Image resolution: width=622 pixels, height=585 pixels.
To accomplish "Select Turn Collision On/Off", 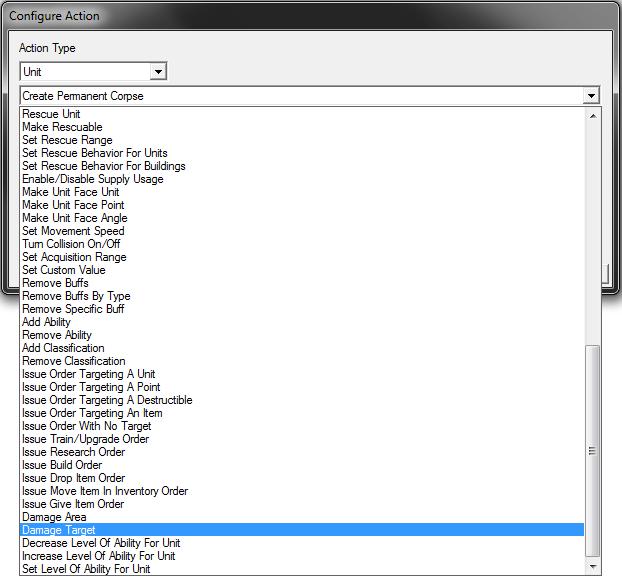I will [302, 244].
